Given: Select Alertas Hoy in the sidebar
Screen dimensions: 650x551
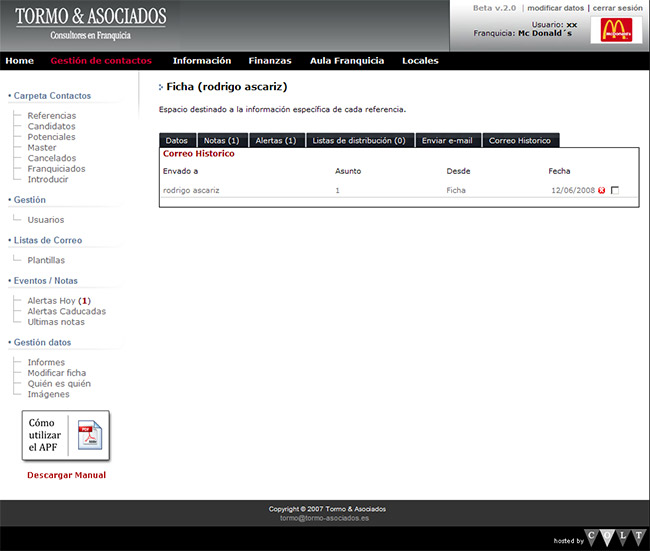Looking at the screenshot, I should (54, 301).
